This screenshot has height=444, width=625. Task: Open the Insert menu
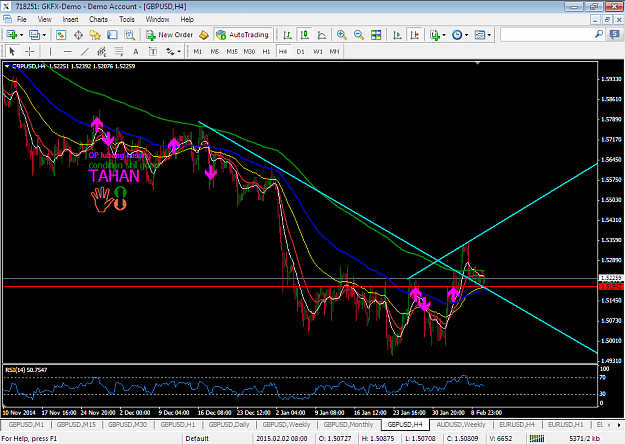(70, 19)
